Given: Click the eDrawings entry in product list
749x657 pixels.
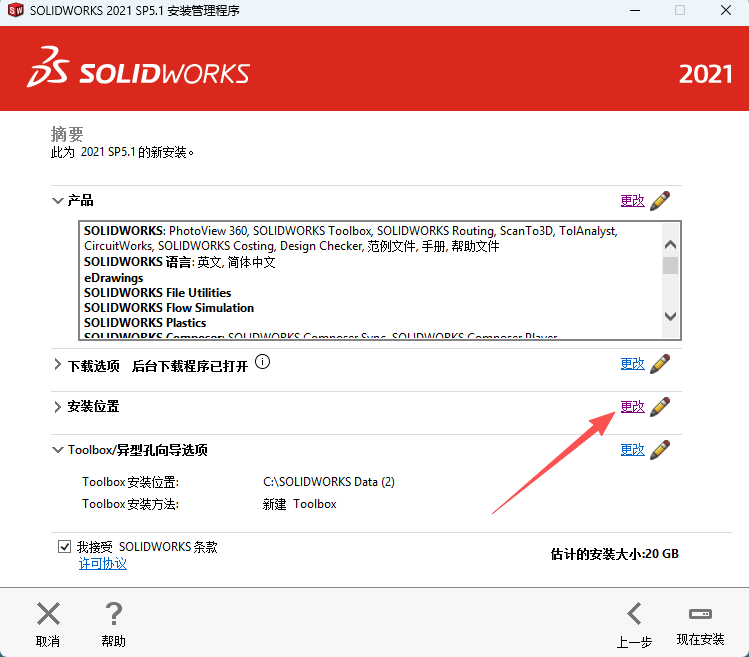Looking at the screenshot, I should (x=114, y=278).
